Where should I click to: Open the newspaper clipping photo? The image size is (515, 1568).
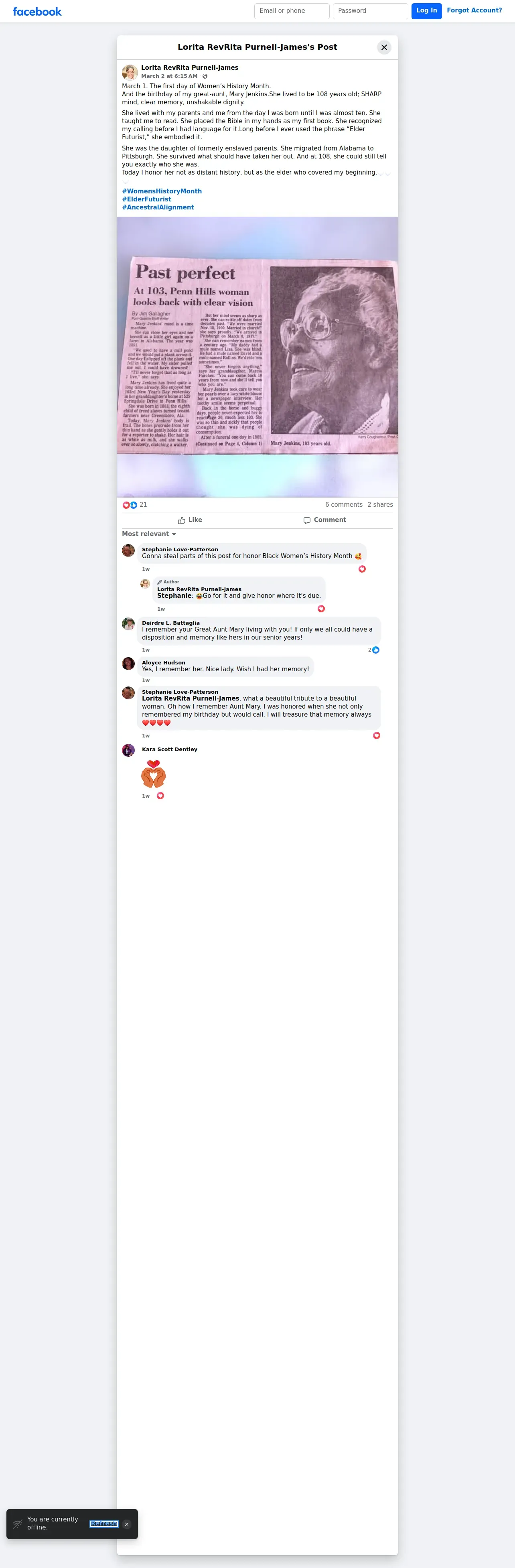pos(257,357)
